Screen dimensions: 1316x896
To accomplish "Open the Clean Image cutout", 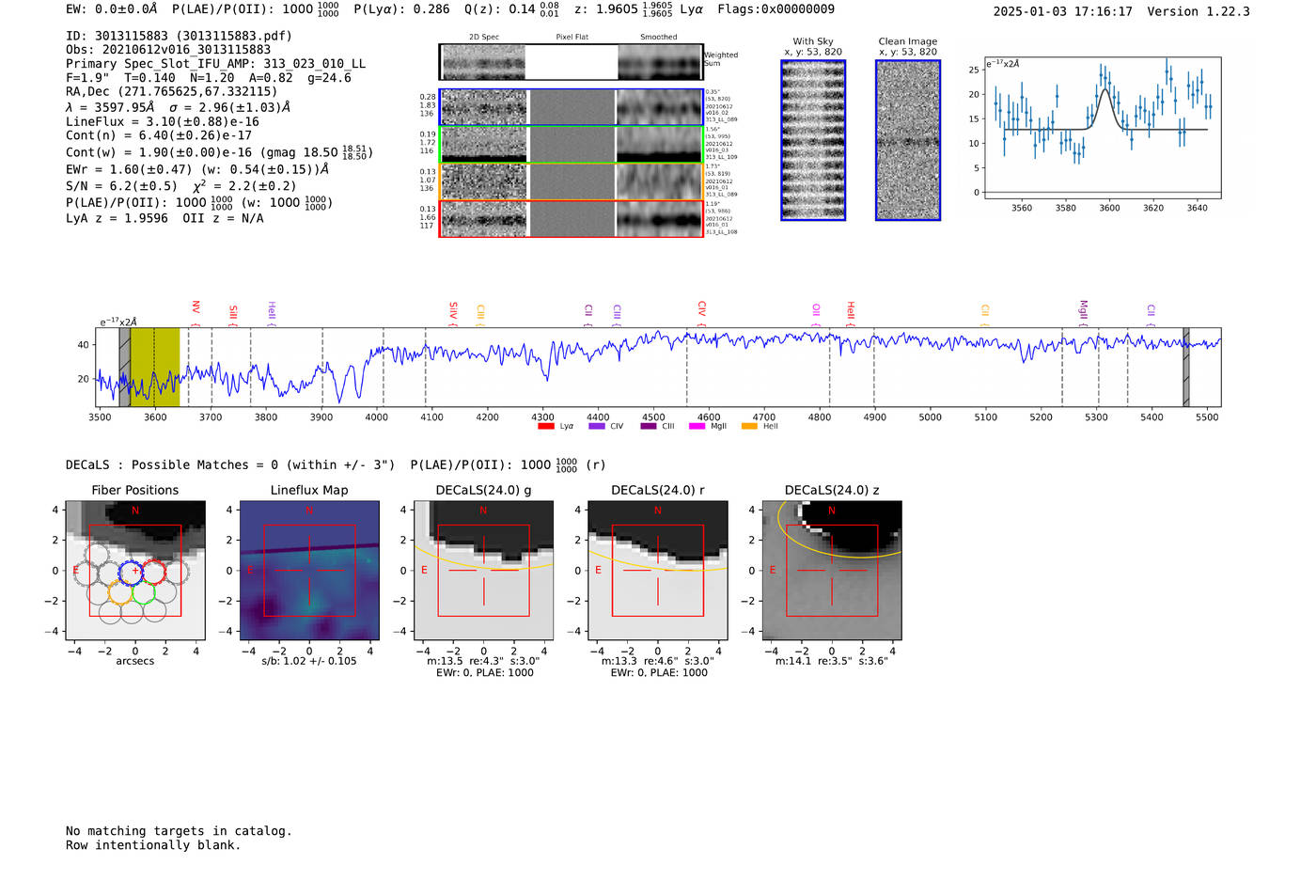I will (908, 140).
